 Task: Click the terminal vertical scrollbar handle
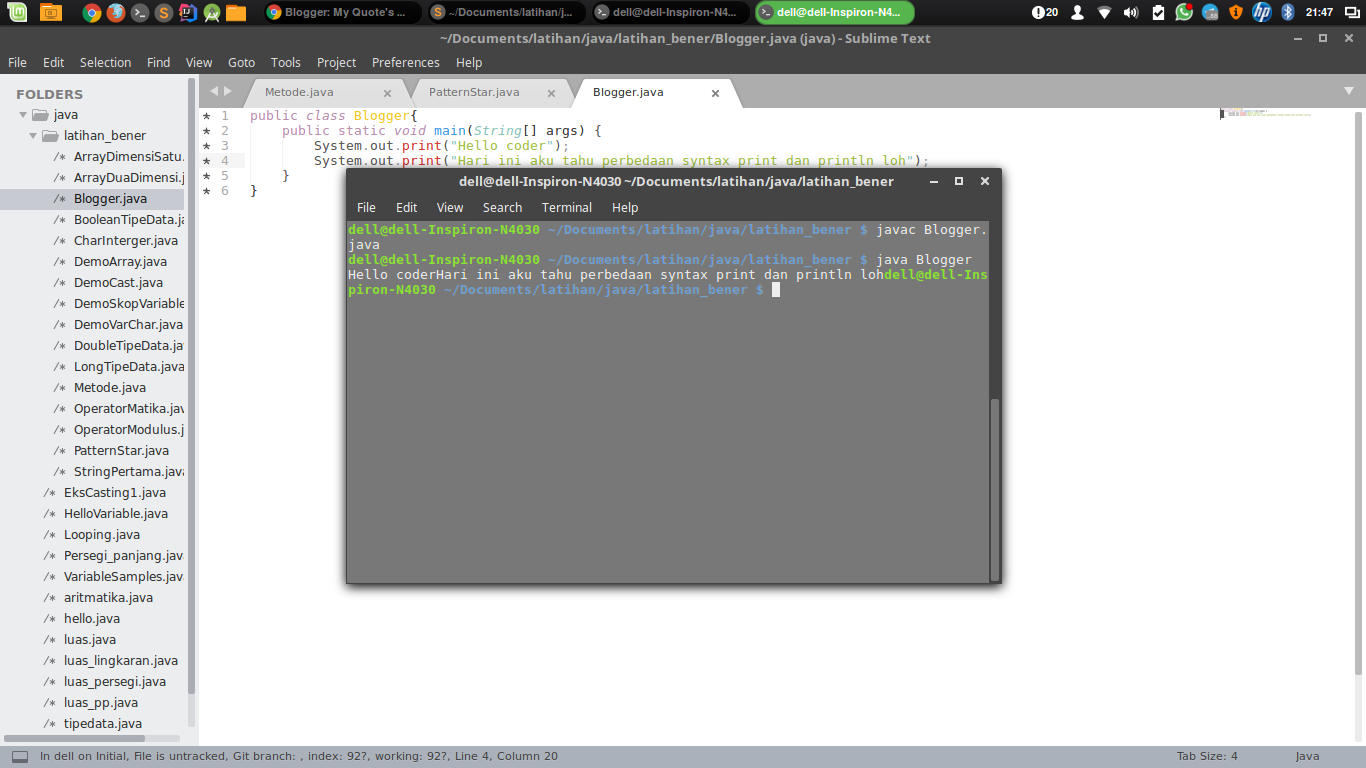(994, 489)
